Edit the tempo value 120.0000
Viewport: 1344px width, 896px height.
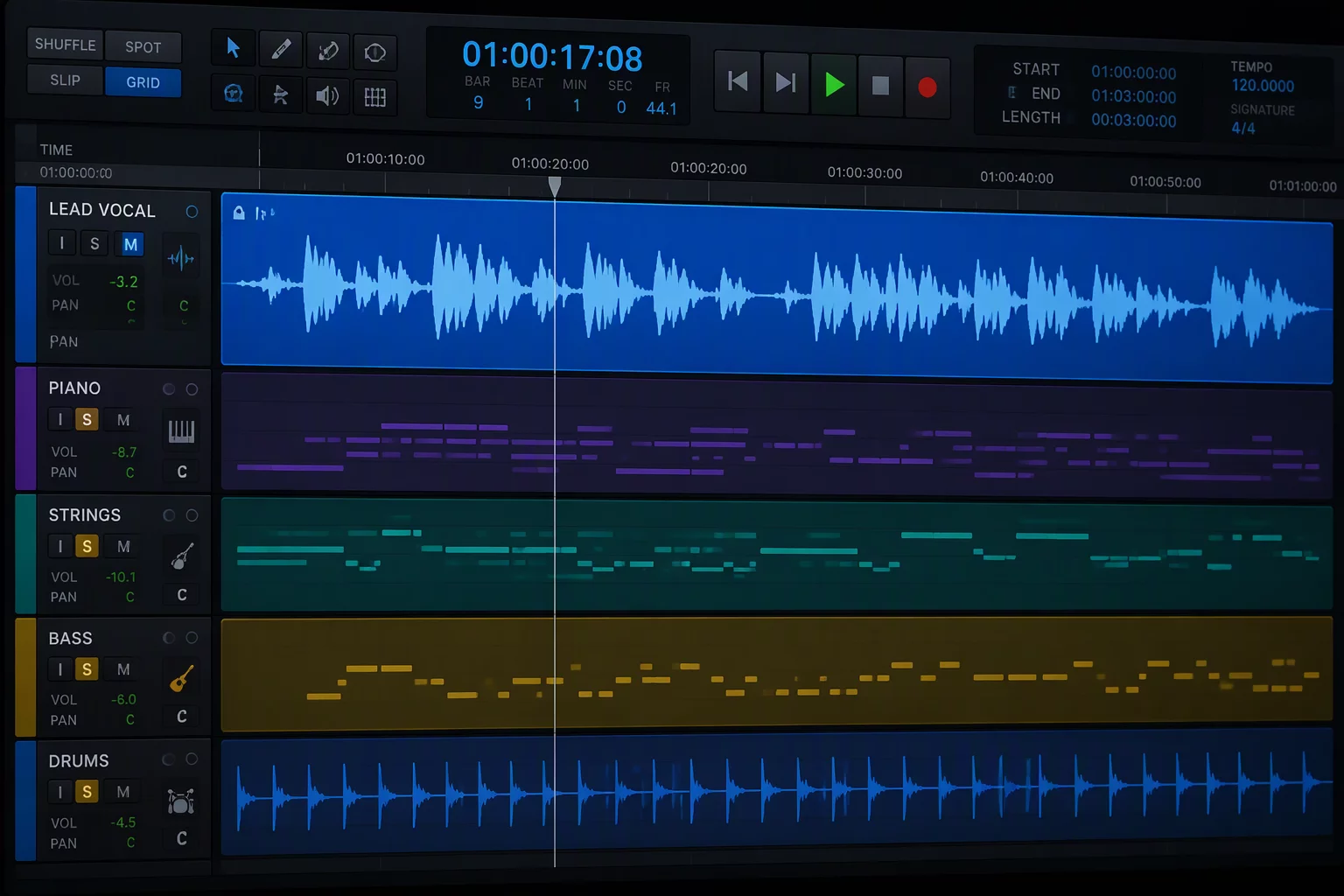pos(1263,86)
